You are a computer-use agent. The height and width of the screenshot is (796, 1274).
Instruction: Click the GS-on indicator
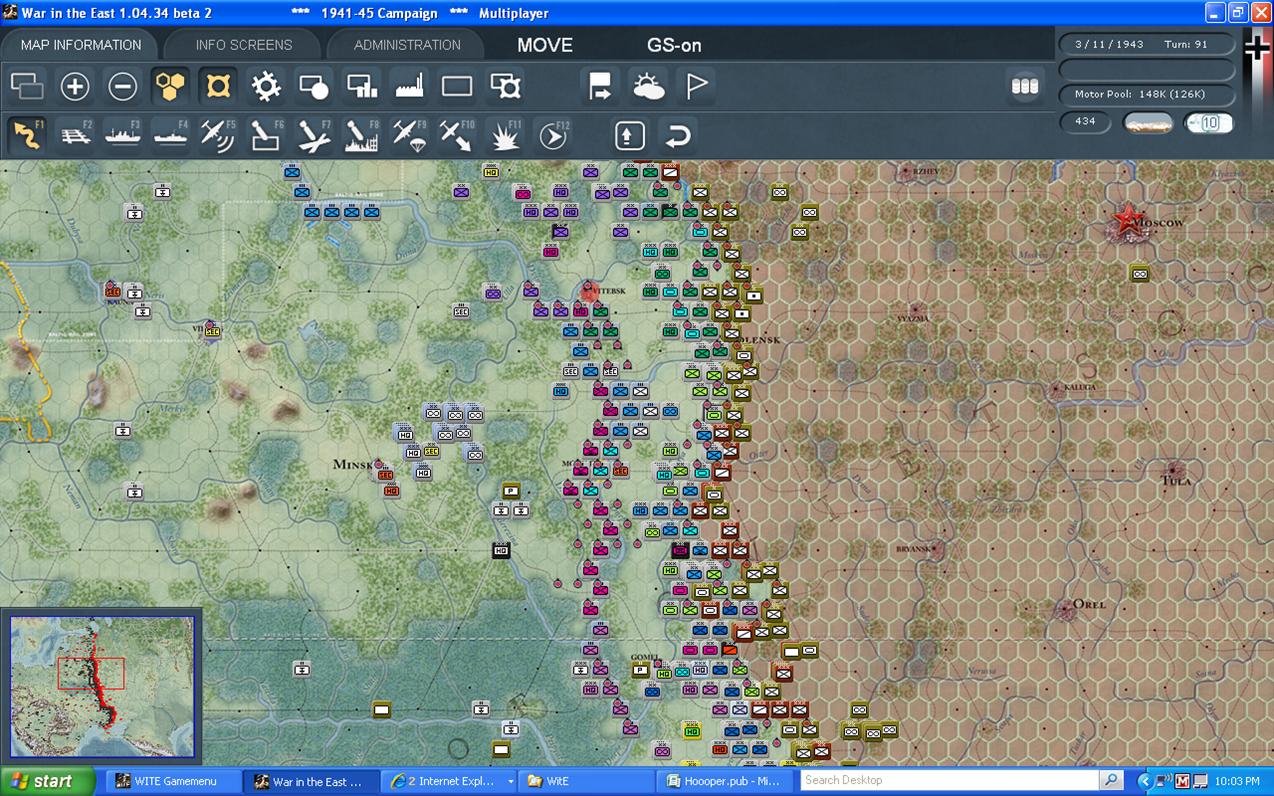coord(674,45)
